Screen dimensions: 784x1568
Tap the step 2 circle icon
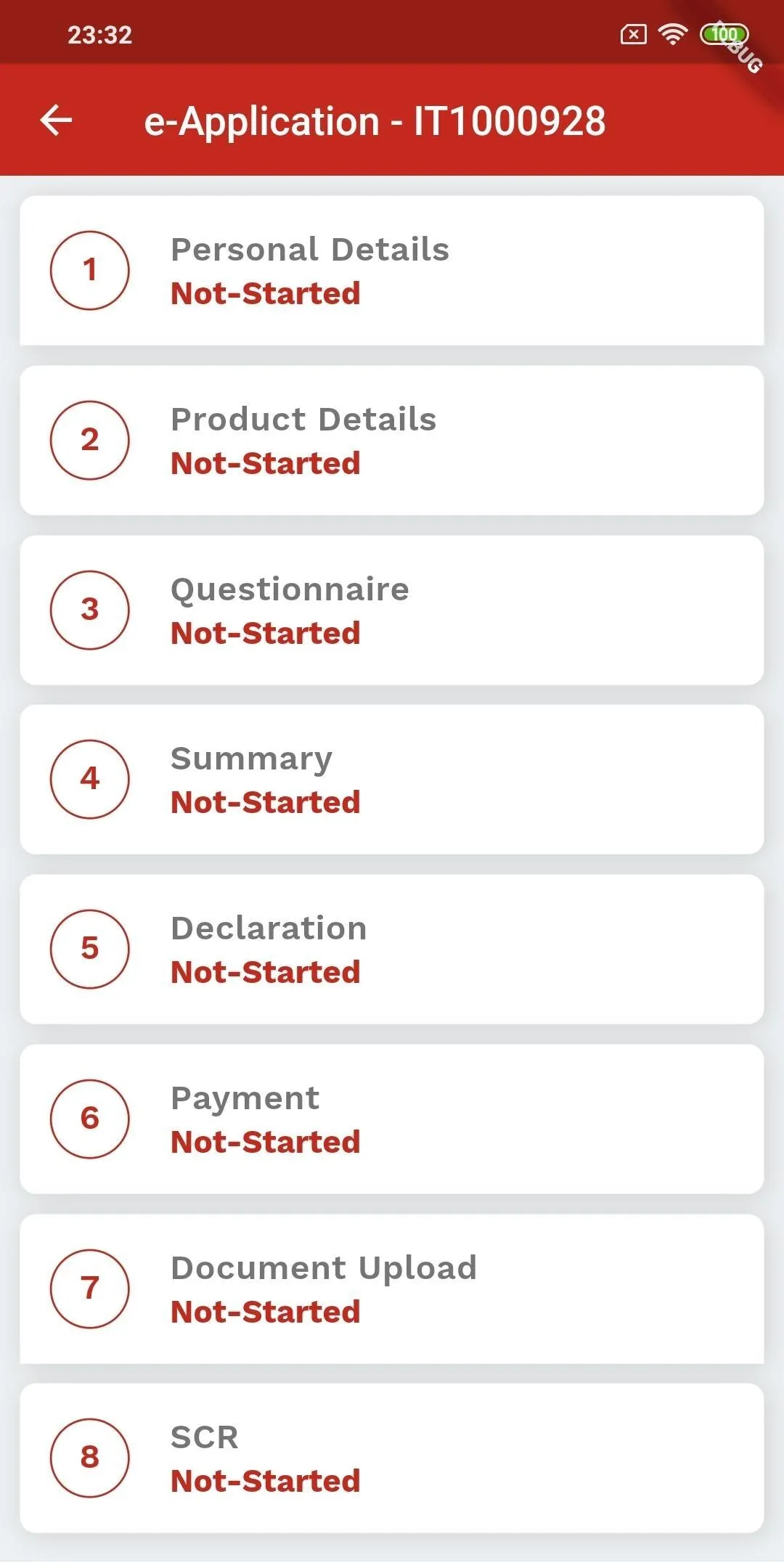pos(90,440)
